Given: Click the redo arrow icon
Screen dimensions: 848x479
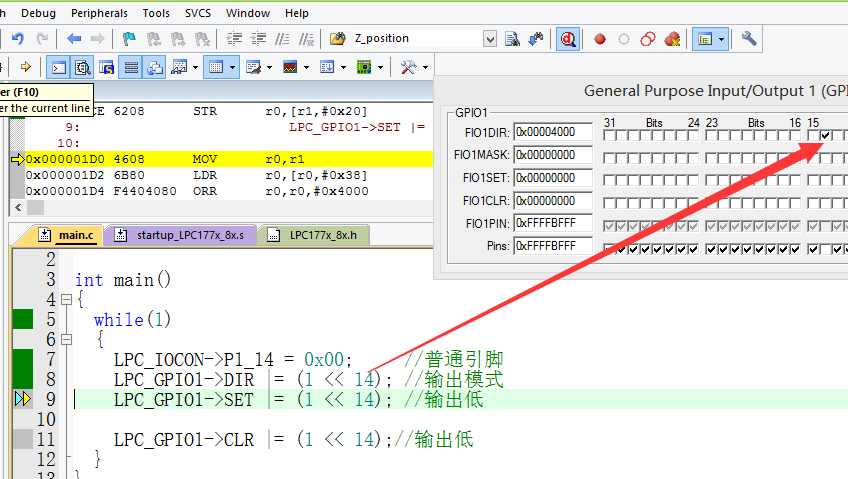Looking at the screenshot, I should 42,39.
